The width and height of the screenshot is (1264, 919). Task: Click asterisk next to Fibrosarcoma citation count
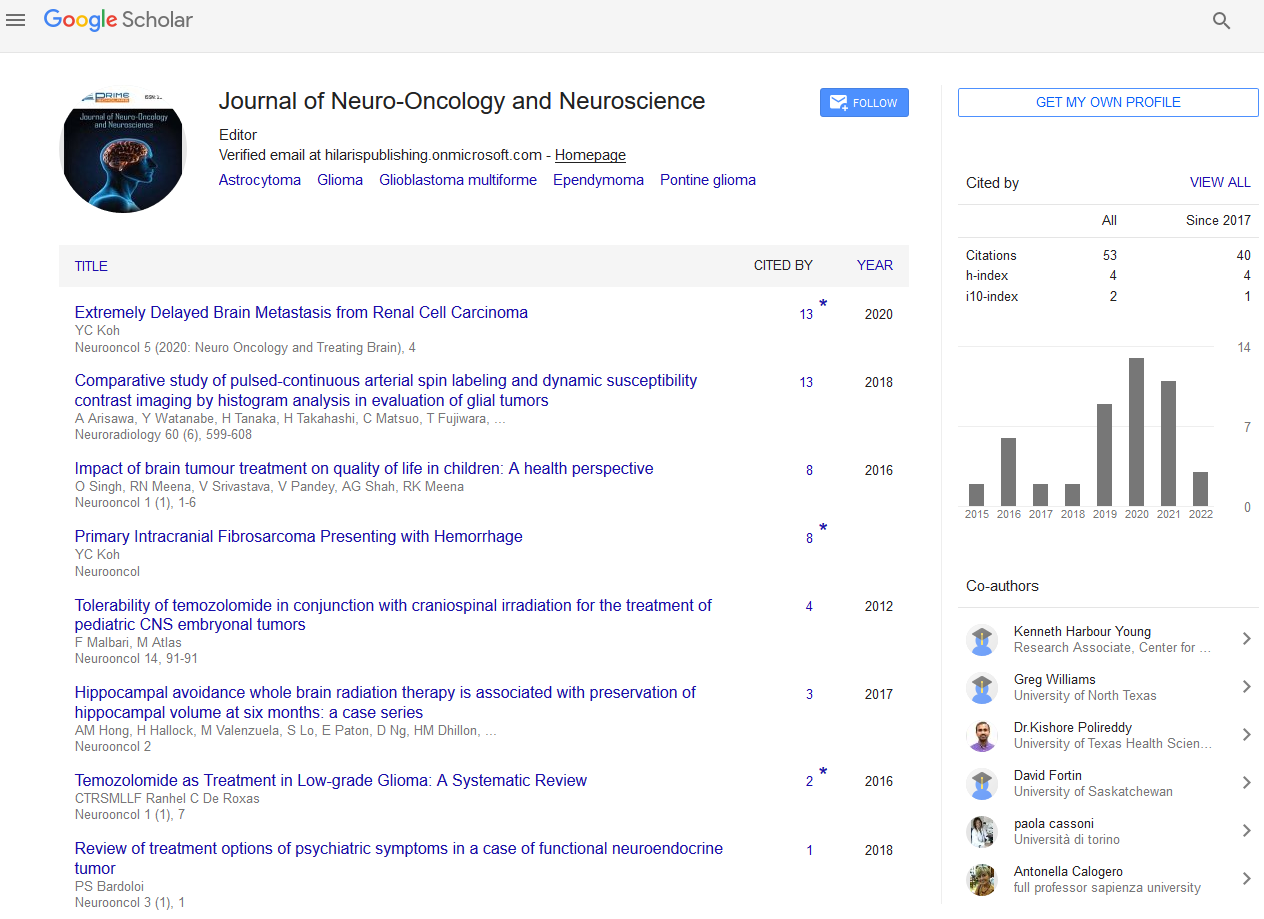[x=823, y=528]
